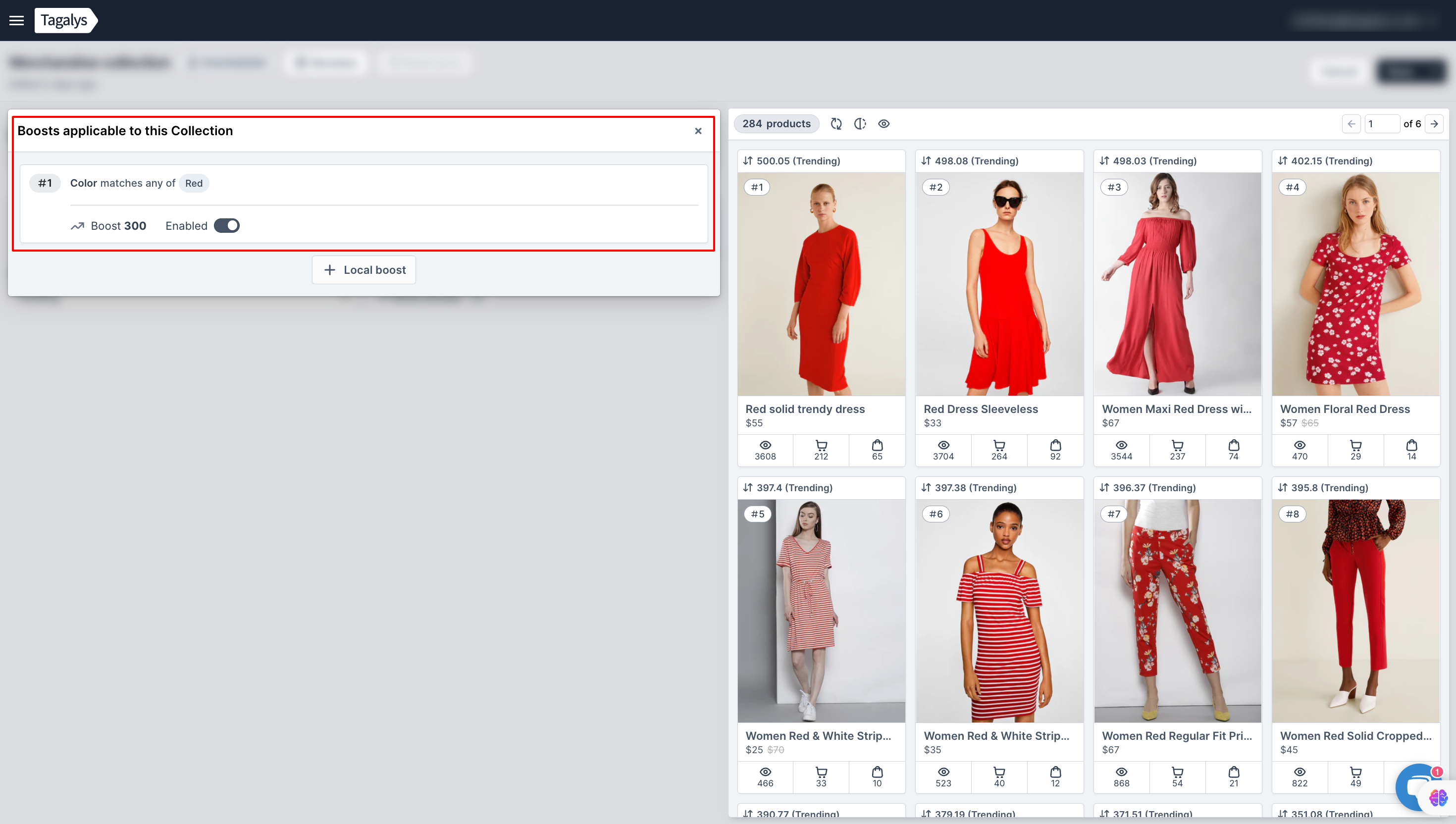Open Women Red Solid Cropped trousers image
Image resolution: width=1456 pixels, height=824 pixels.
[1356, 611]
